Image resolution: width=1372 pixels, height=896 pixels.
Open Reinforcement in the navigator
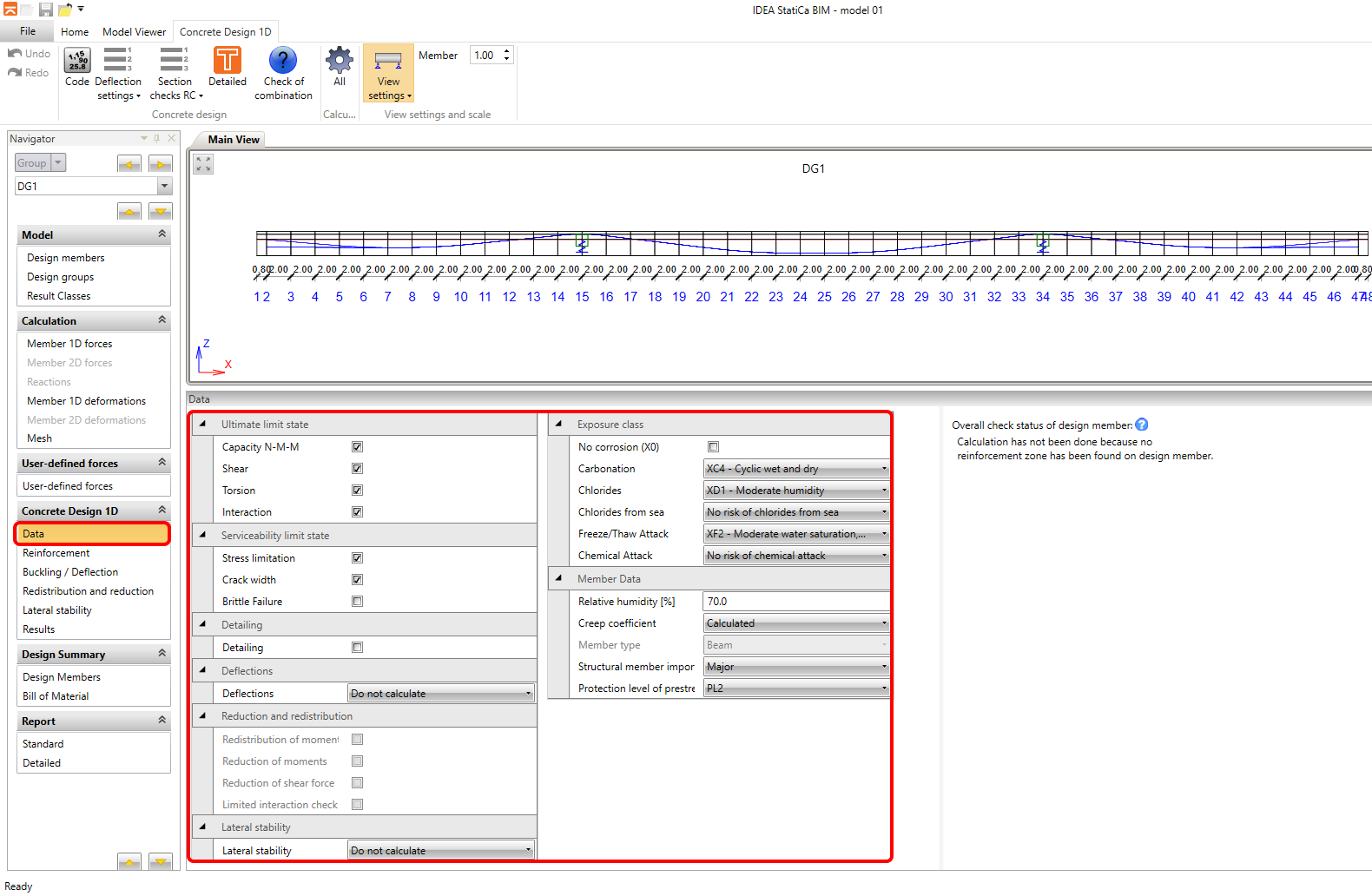pyautogui.click(x=56, y=553)
